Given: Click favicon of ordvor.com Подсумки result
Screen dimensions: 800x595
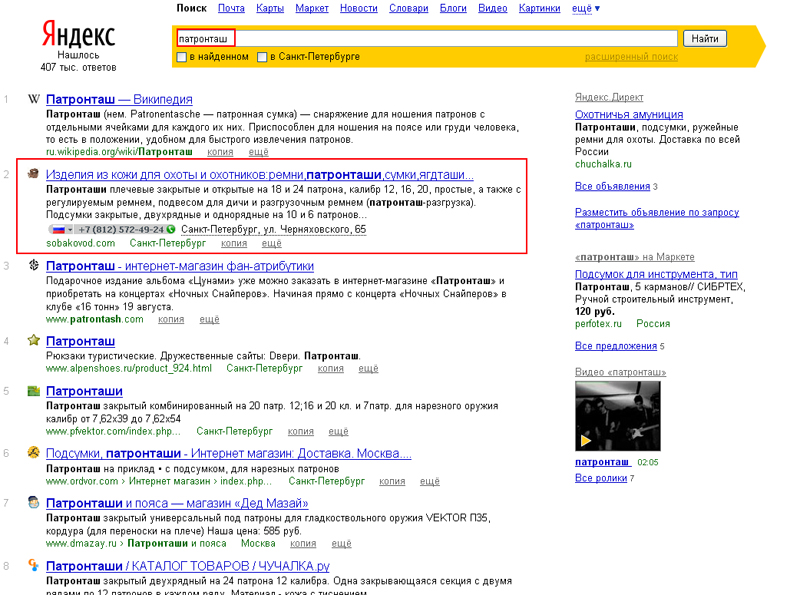Looking at the screenshot, I should tap(34, 453).
